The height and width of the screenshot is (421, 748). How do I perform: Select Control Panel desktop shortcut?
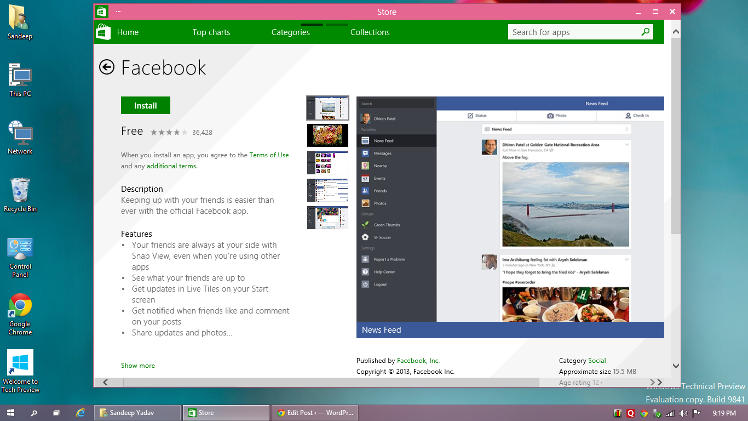coord(20,257)
